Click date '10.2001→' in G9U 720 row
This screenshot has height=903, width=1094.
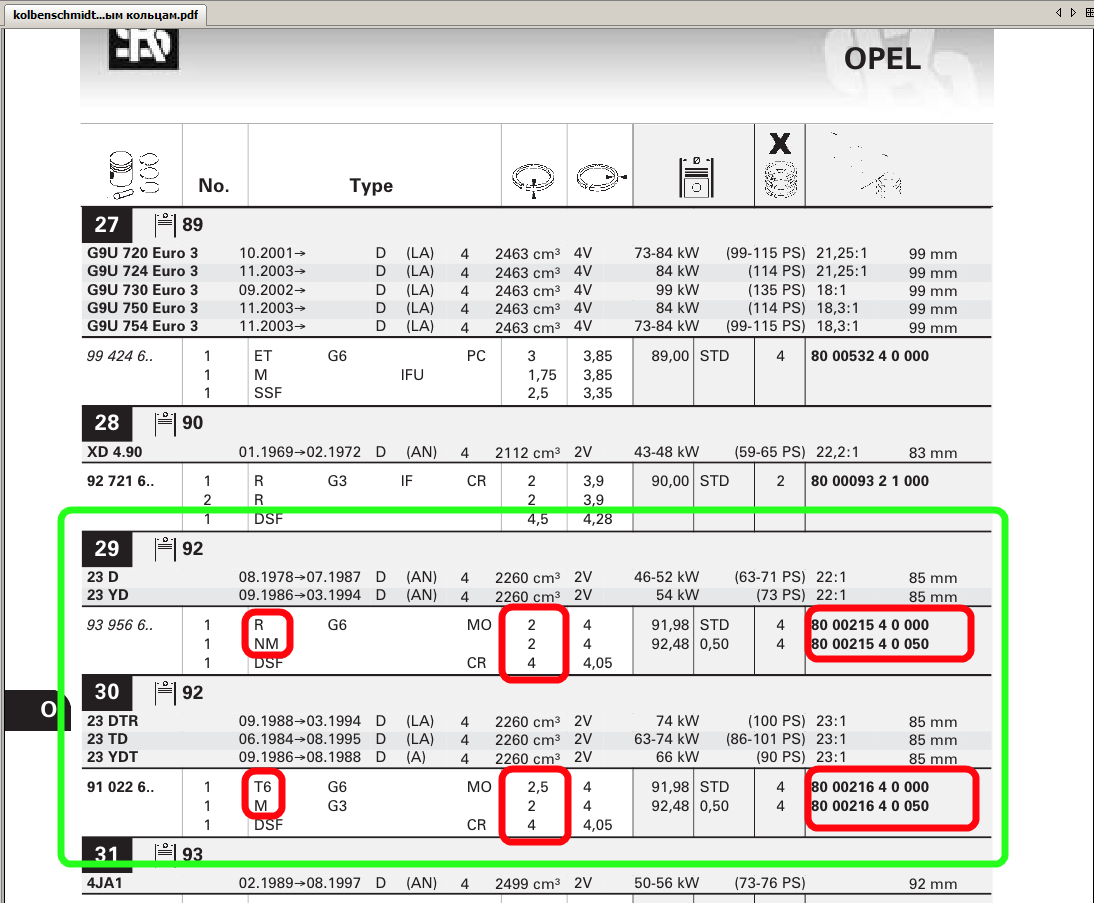pyautogui.click(x=272, y=253)
